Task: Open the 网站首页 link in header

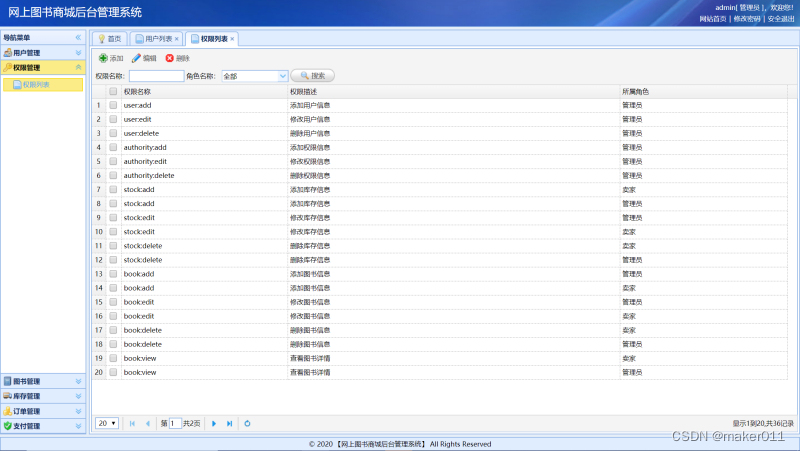Action: [713, 19]
